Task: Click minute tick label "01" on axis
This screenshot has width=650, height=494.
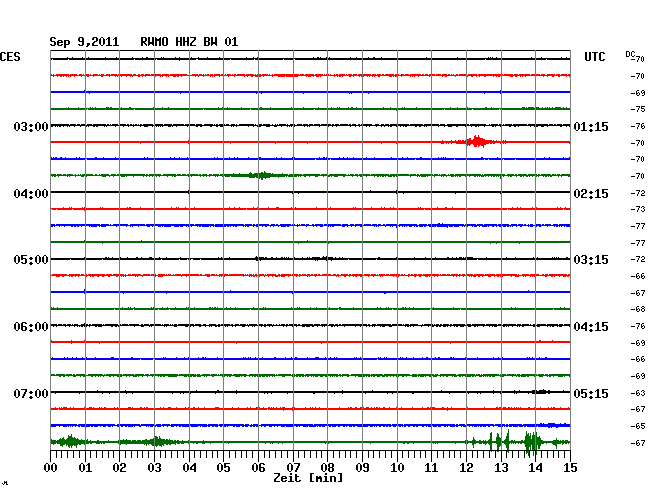Action: coord(85,467)
